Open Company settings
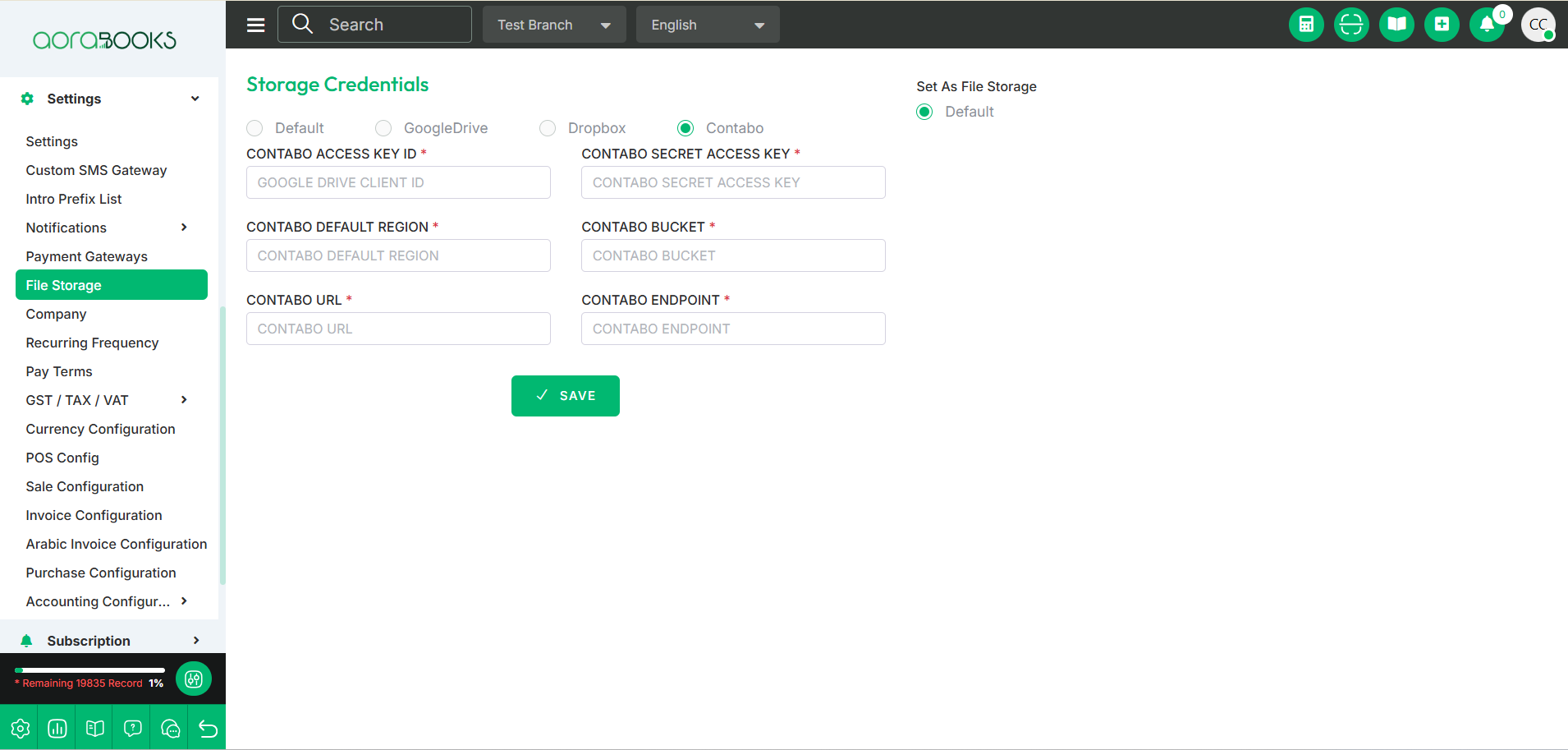The height and width of the screenshot is (750, 1568). [x=56, y=314]
